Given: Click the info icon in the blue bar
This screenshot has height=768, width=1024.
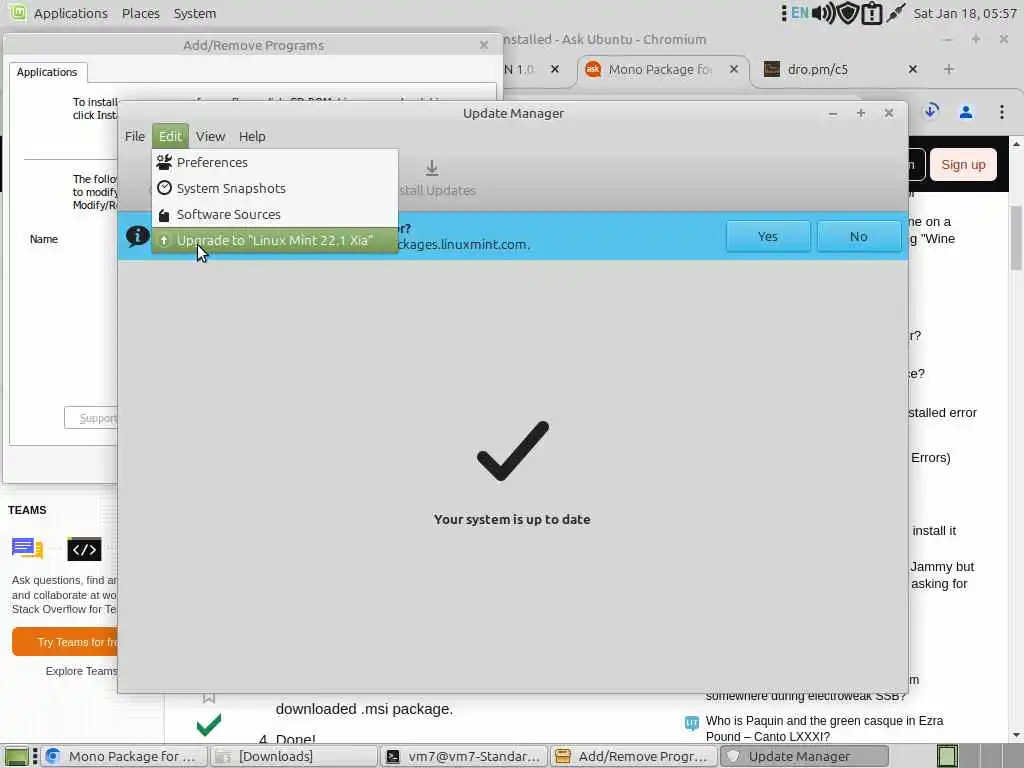Looking at the screenshot, I should tap(137, 236).
